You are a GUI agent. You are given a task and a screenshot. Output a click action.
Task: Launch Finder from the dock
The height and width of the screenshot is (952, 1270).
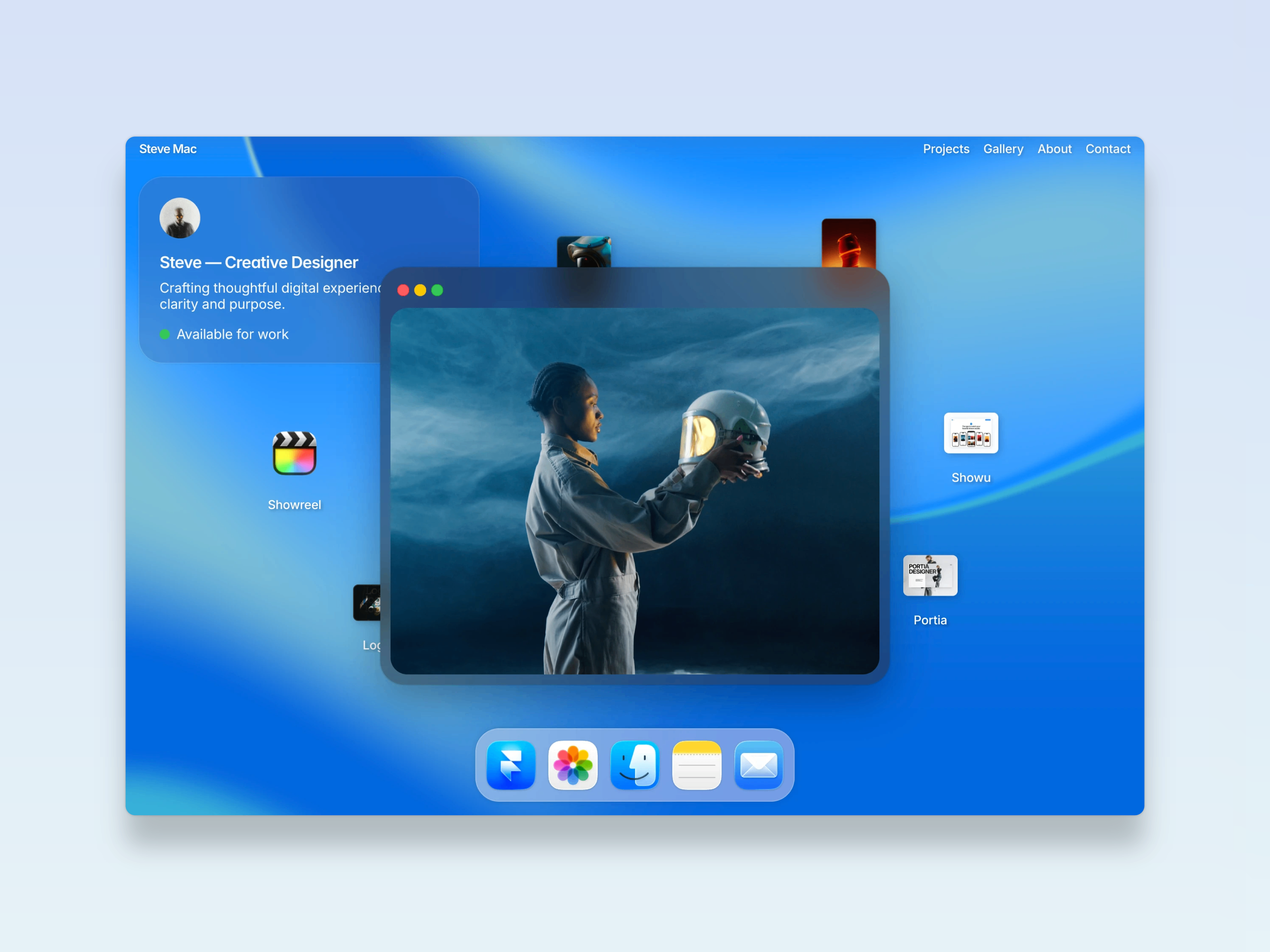(635, 765)
